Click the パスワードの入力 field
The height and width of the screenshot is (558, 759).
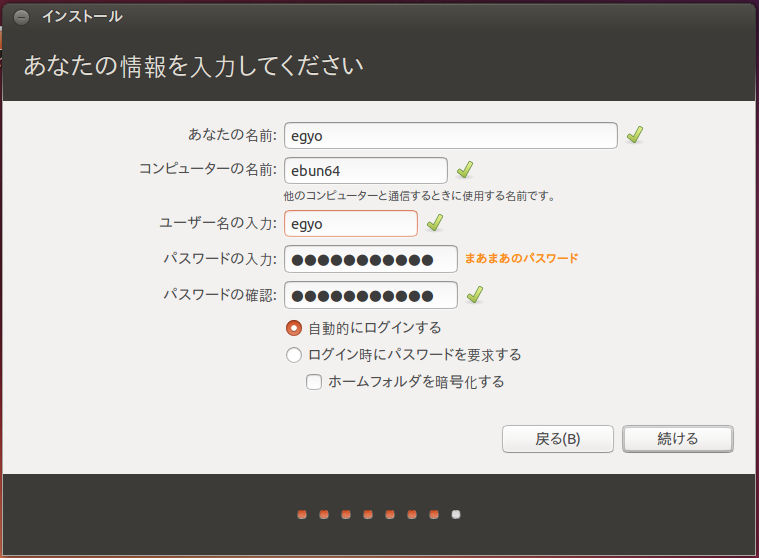point(371,259)
